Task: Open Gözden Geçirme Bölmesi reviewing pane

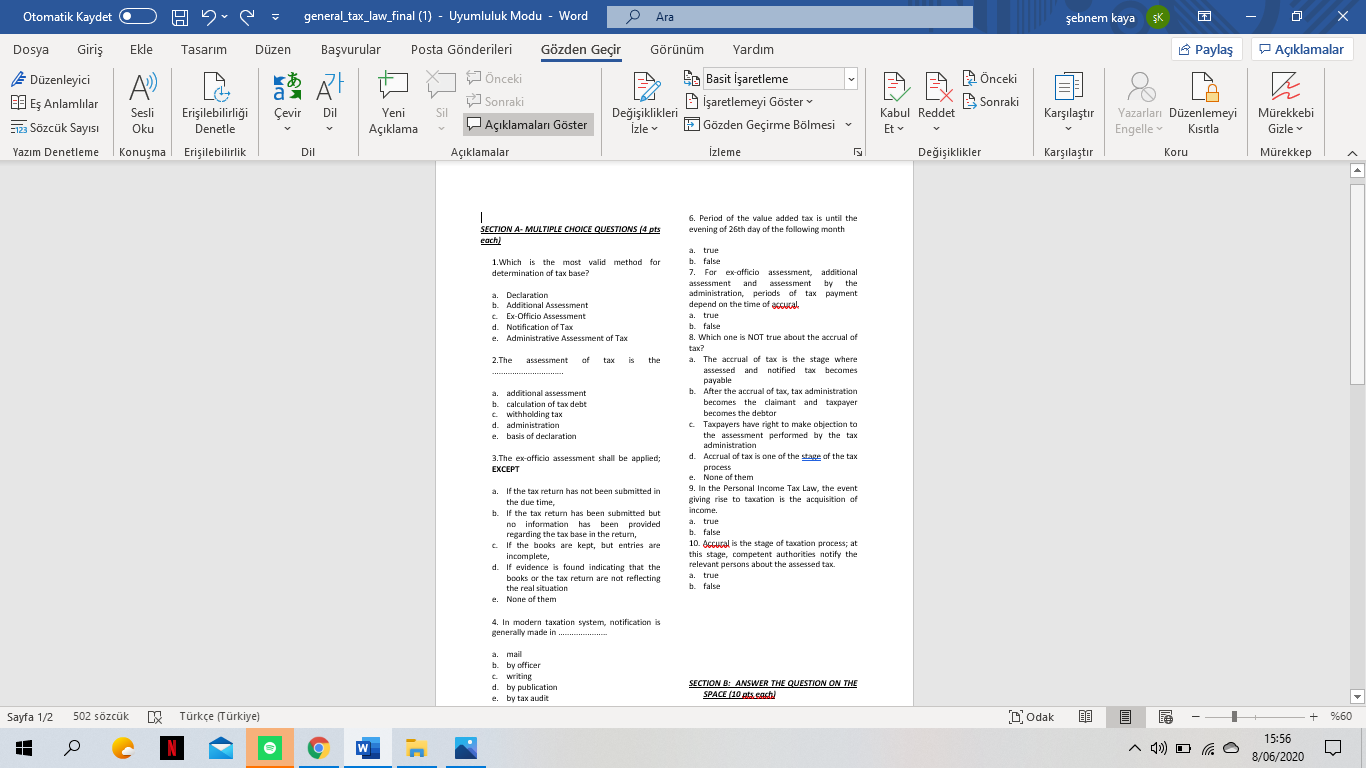Action: pyautogui.click(x=760, y=125)
